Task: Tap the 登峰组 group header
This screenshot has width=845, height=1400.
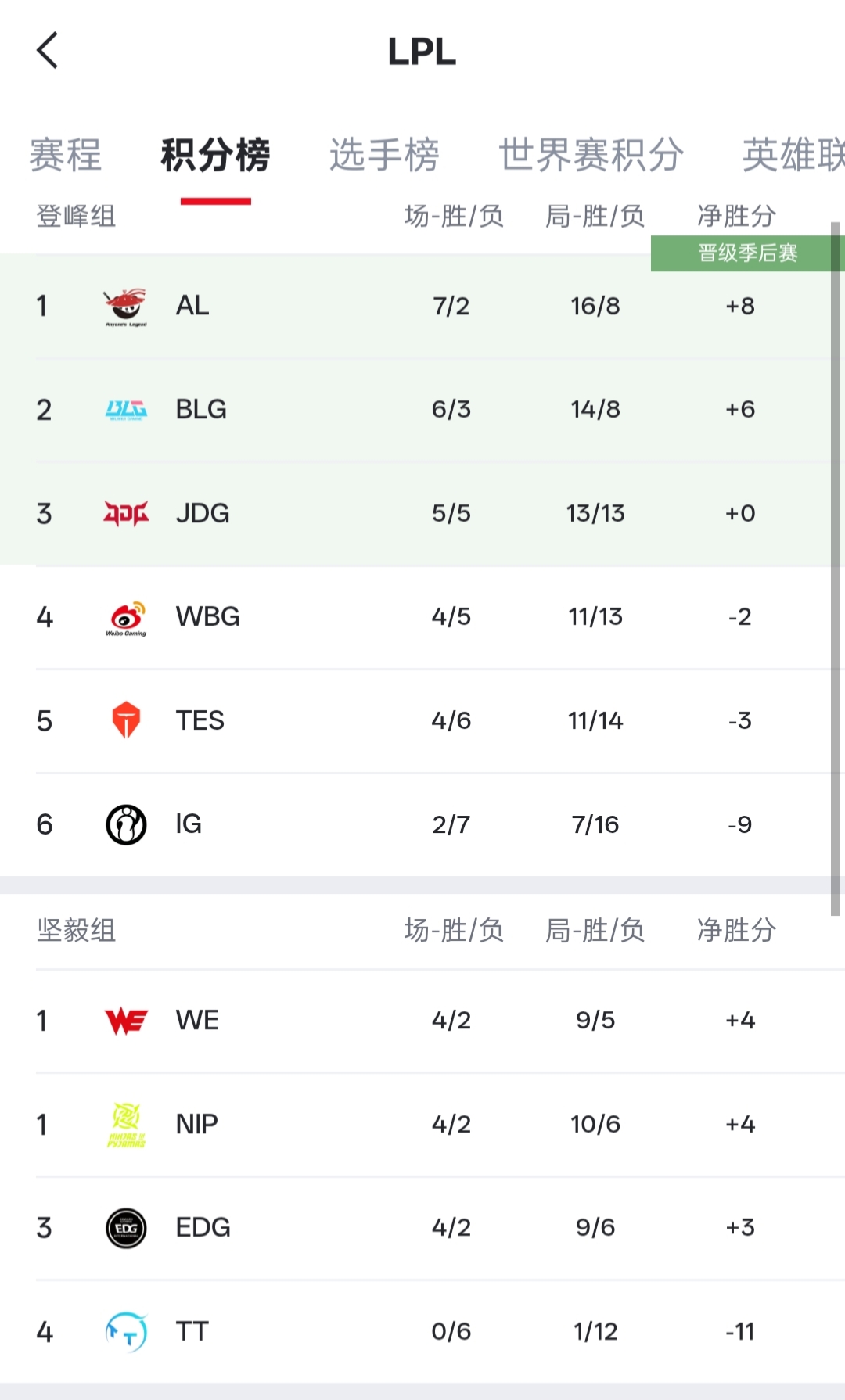Action: point(76,216)
